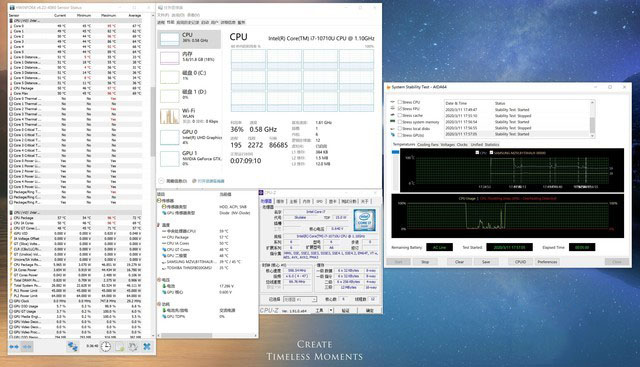The width and height of the screenshot is (640, 367).
Task: Open Preferences in AIDA64 stability test
Action: point(547,262)
